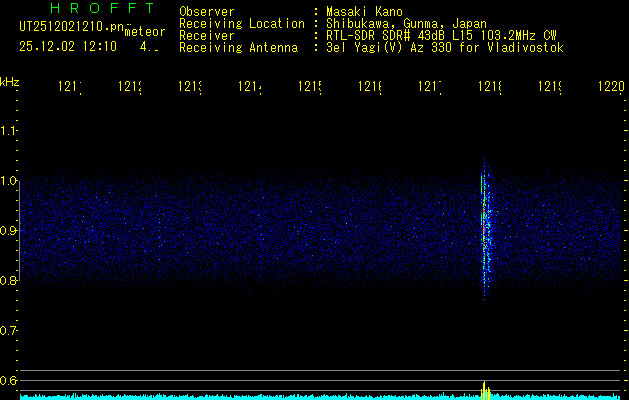Click the 'Receiving Antenna' label
The height and width of the screenshot is (400, 629).
(239, 48)
